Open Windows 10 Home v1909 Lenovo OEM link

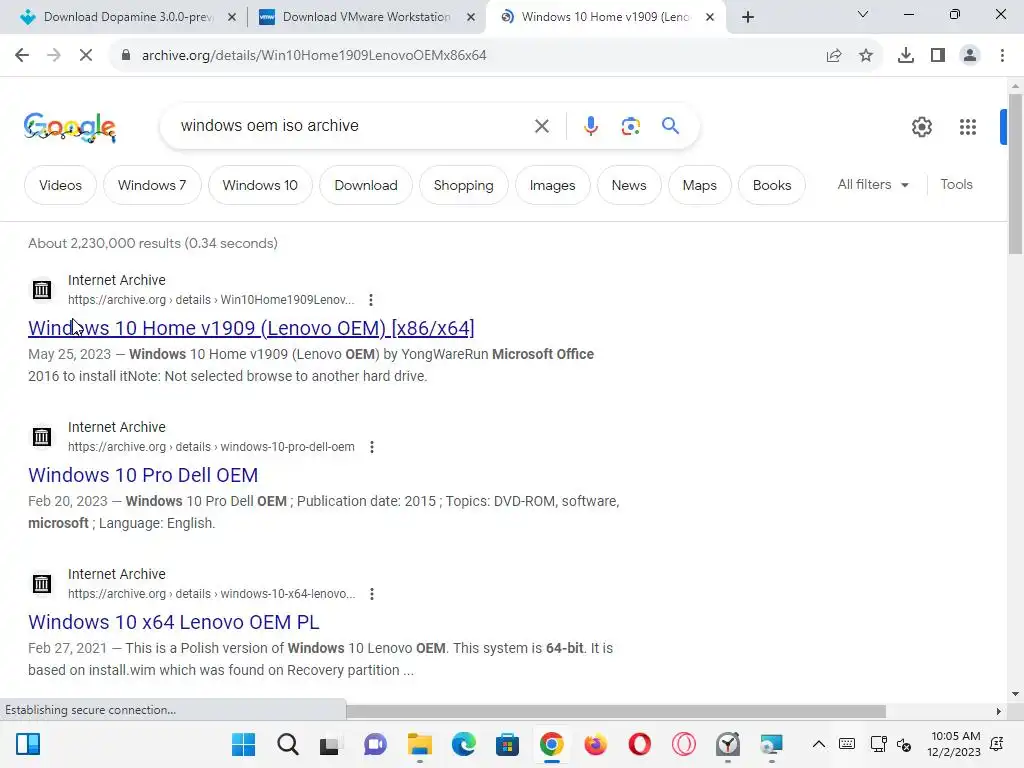(x=251, y=328)
